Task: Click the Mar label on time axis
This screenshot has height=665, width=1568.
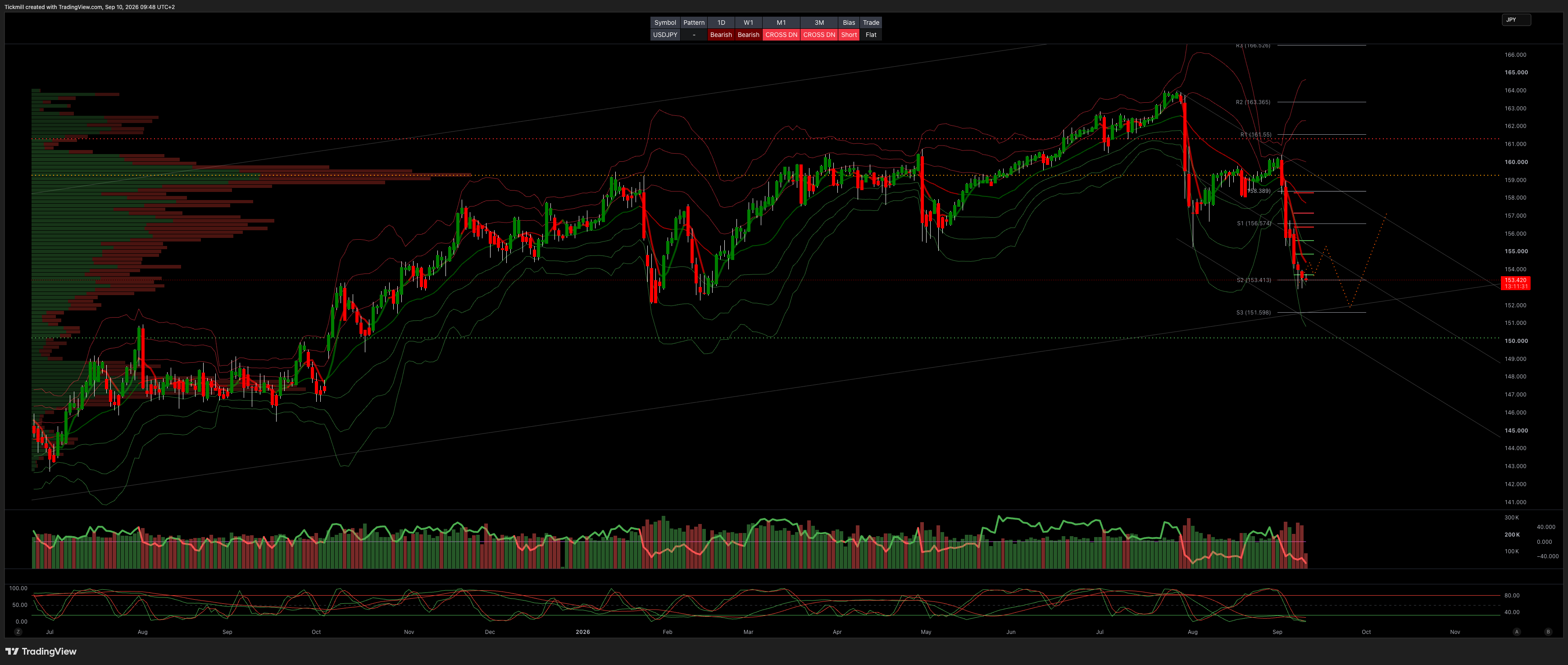Action: 748,632
